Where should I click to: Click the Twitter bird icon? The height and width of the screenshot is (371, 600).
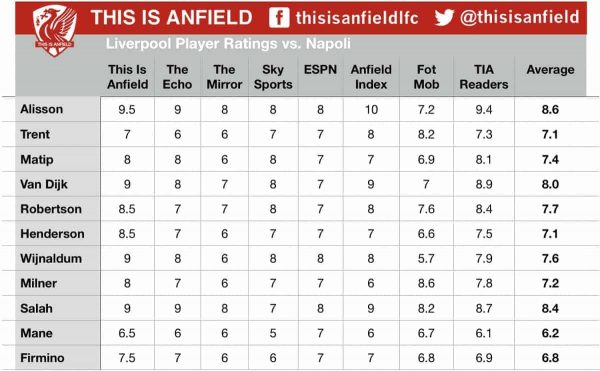[444, 17]
